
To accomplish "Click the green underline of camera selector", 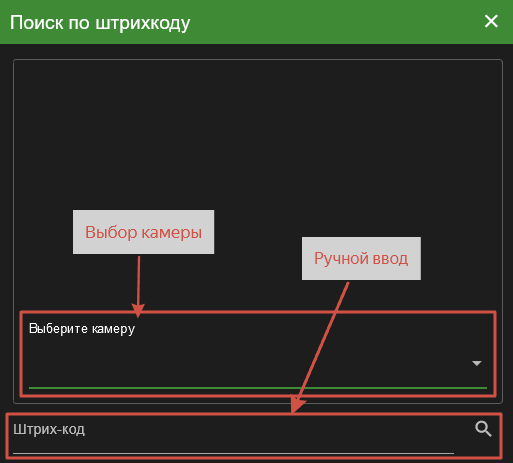I will tap(258, 388).
